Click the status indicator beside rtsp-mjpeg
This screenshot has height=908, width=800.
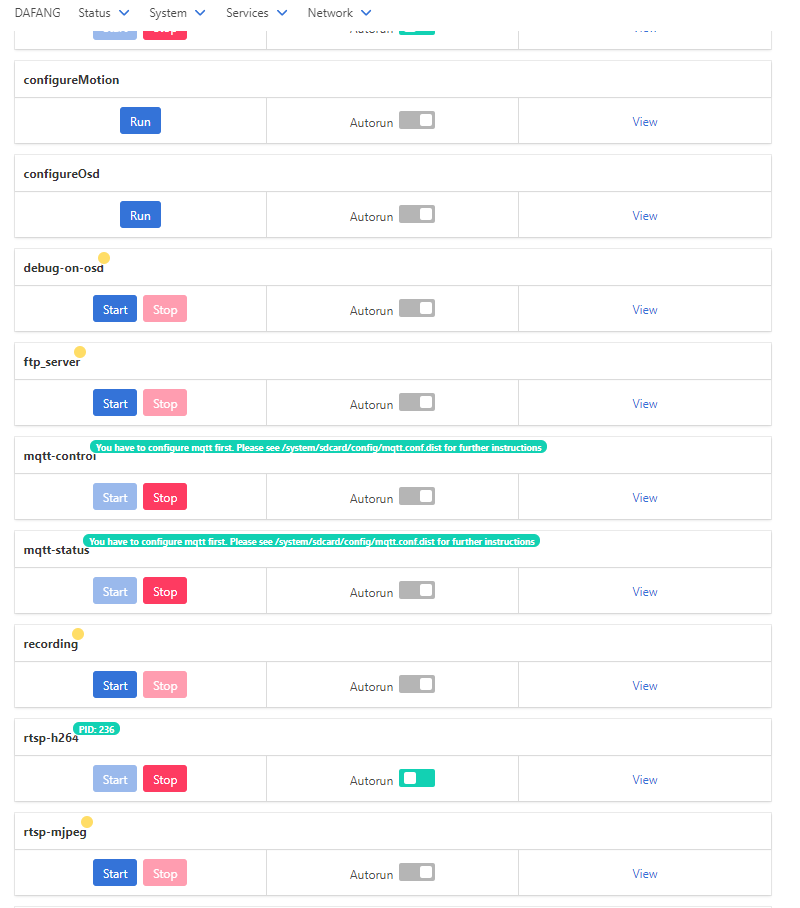click(87, 821)
